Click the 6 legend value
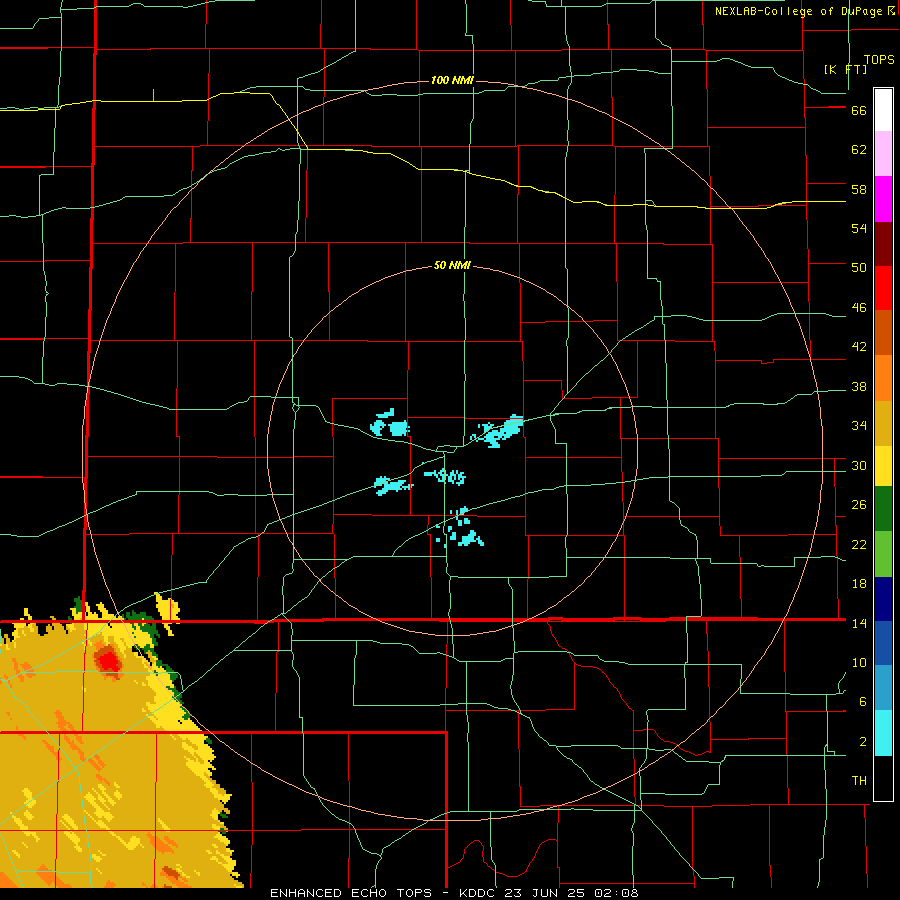 click(x=863, y=702)
